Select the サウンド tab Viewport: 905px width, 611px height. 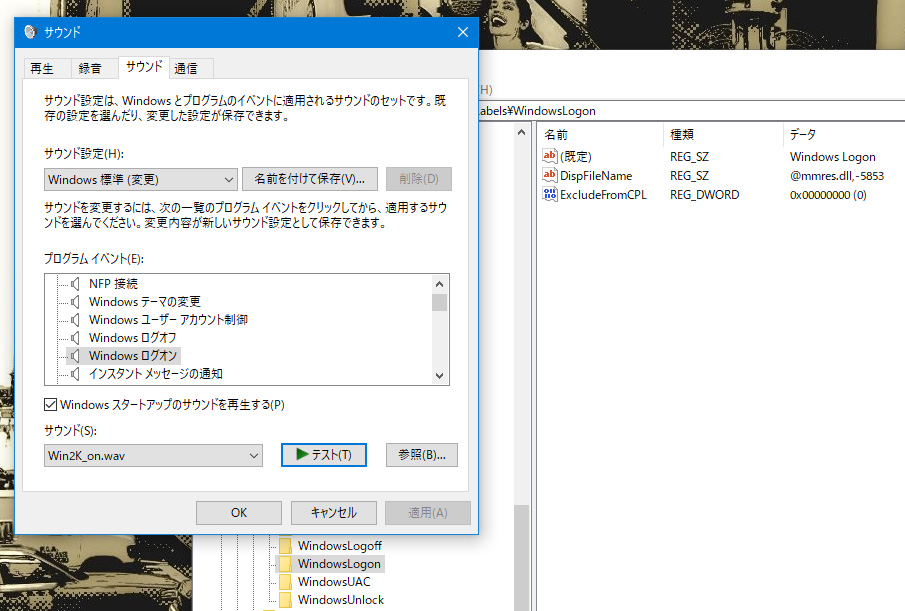pyautogui.click(x=144, y=67)
